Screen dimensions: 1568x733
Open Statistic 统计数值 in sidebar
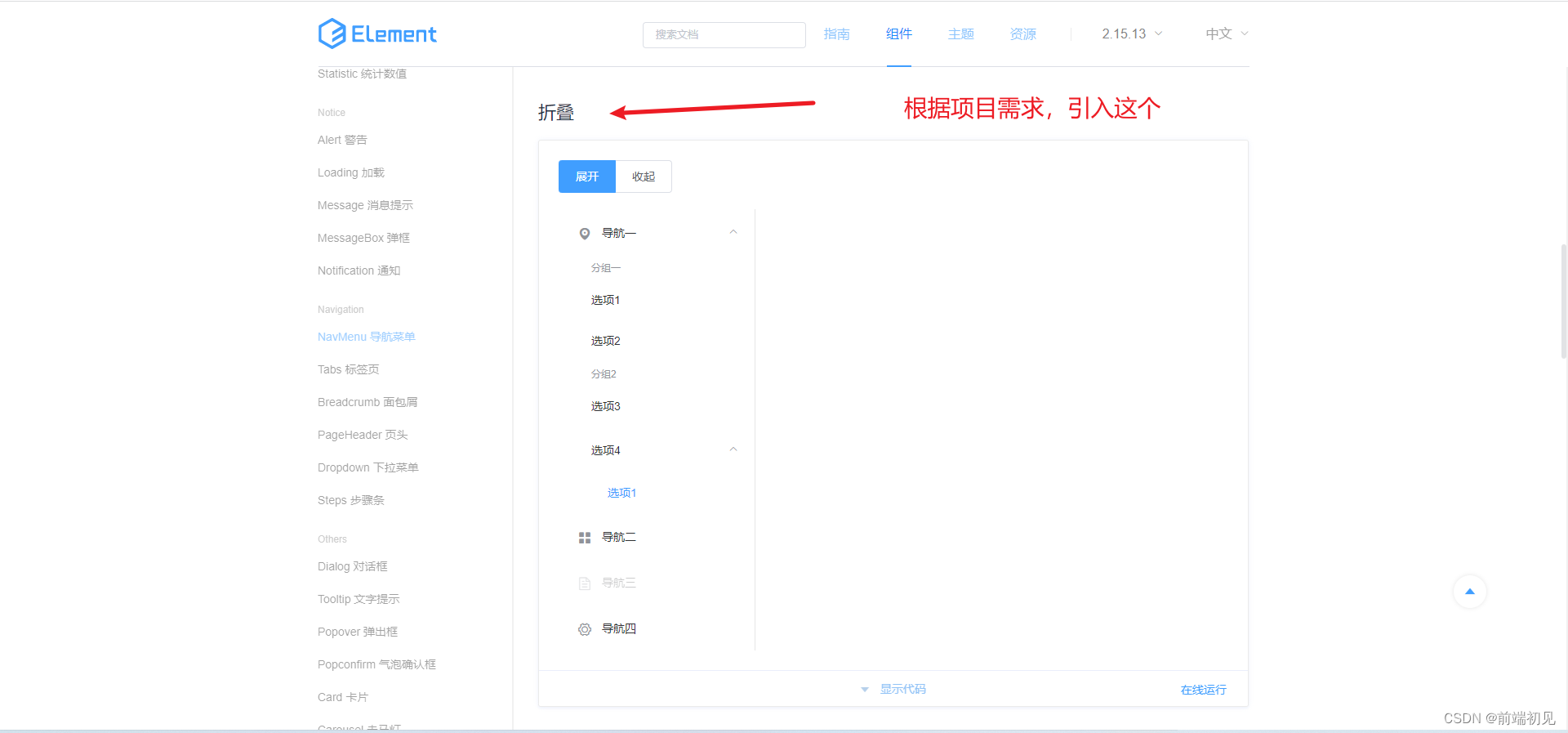click(x=363, y=74)
